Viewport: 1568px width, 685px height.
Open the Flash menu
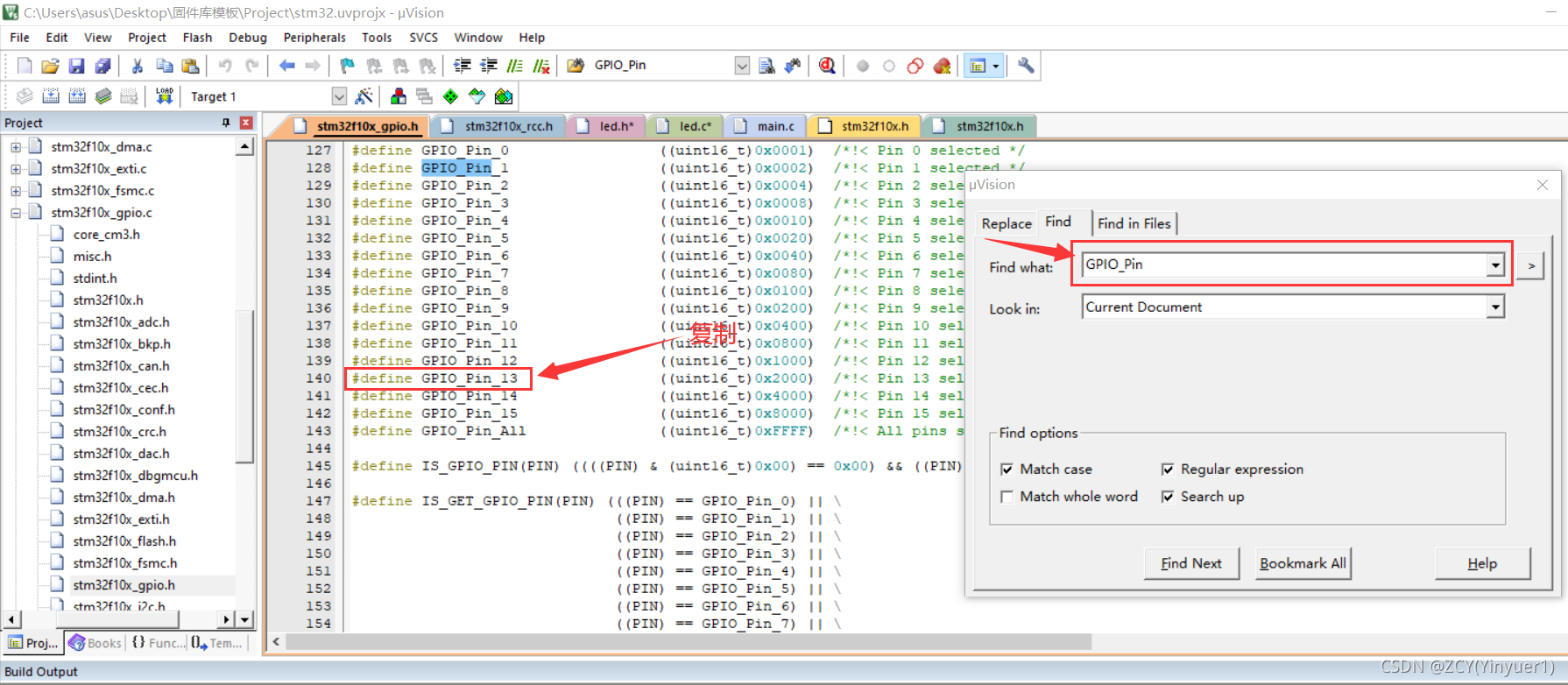pos(197,38)
